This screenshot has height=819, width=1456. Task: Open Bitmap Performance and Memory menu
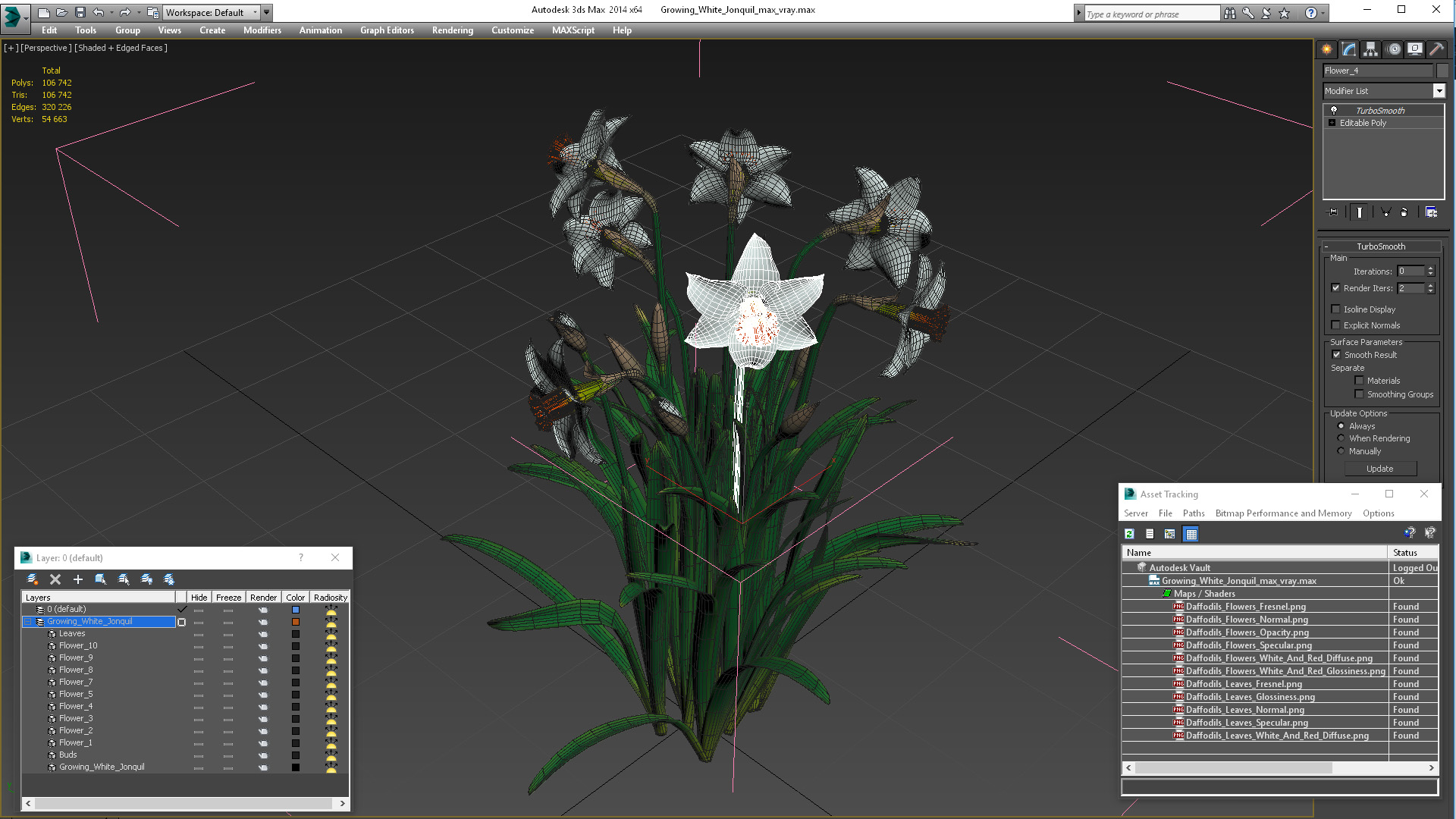click(1283, 513)
